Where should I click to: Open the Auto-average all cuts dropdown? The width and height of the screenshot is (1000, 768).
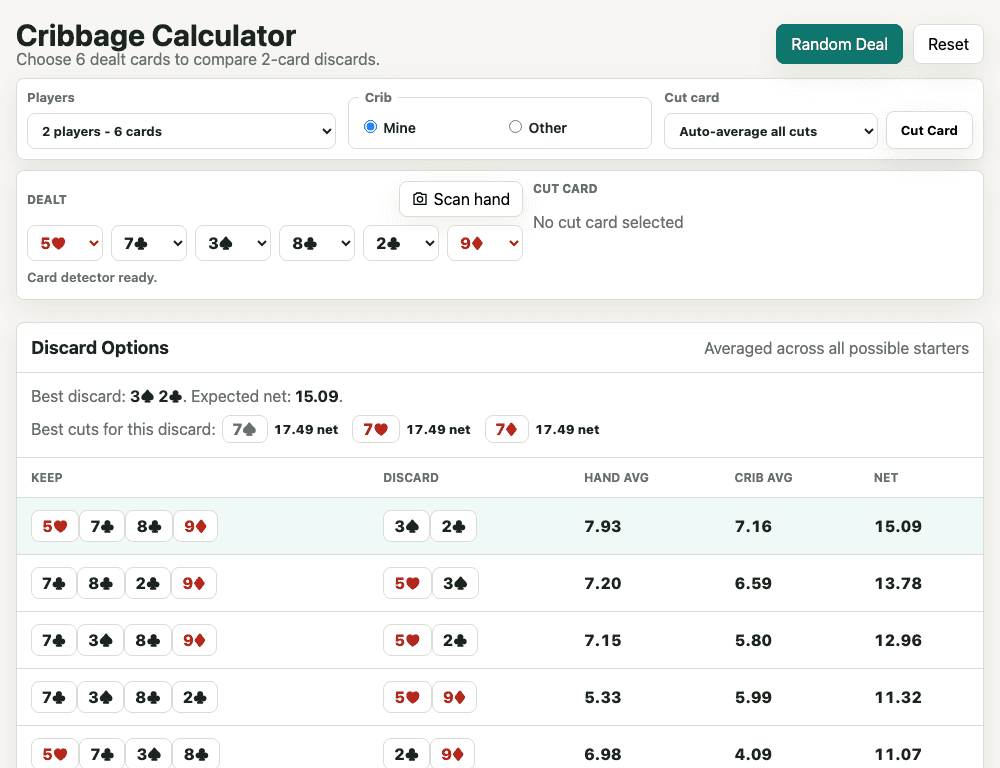tap(770, 131)
